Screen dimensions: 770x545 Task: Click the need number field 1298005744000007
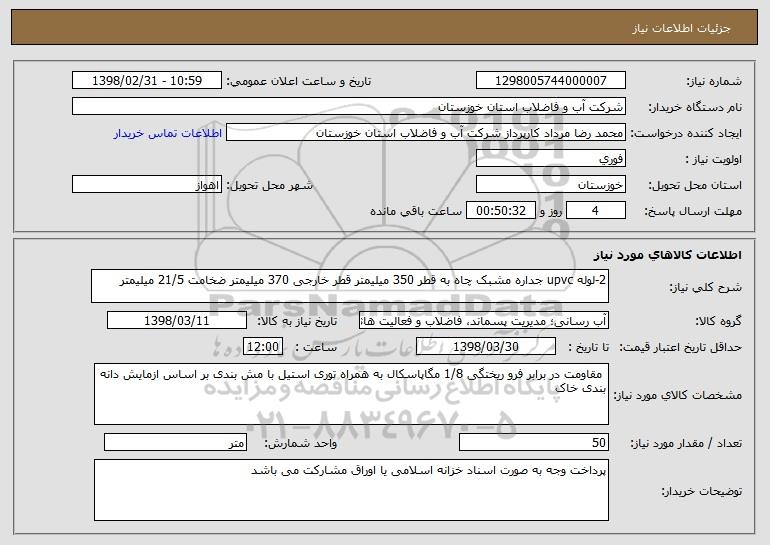point(550,81)
